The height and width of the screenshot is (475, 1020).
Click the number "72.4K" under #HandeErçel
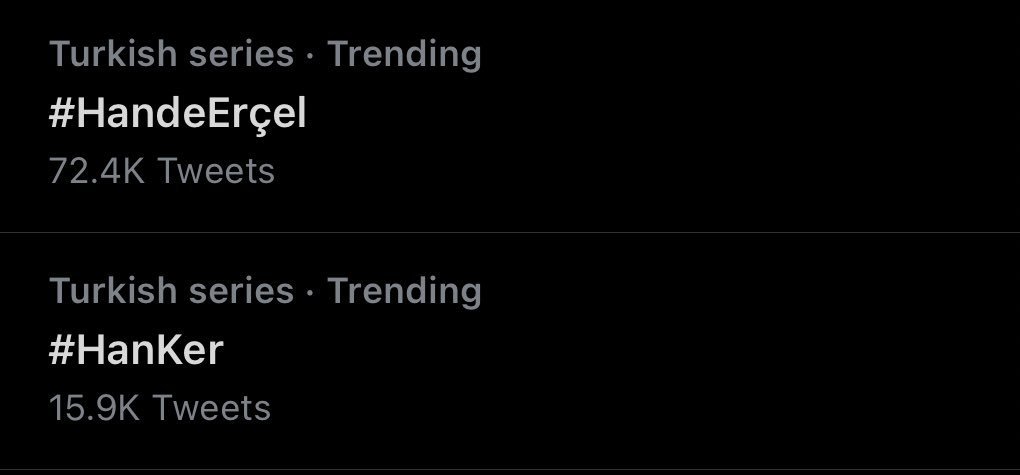point(97,171)
